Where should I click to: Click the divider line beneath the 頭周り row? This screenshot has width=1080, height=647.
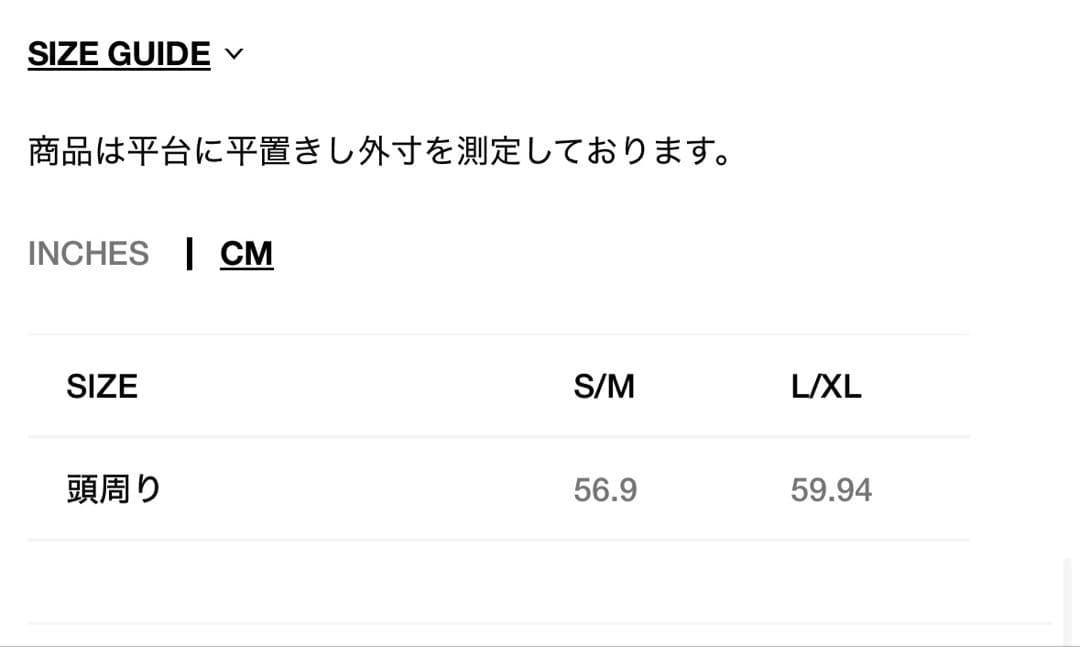[498, 540]
